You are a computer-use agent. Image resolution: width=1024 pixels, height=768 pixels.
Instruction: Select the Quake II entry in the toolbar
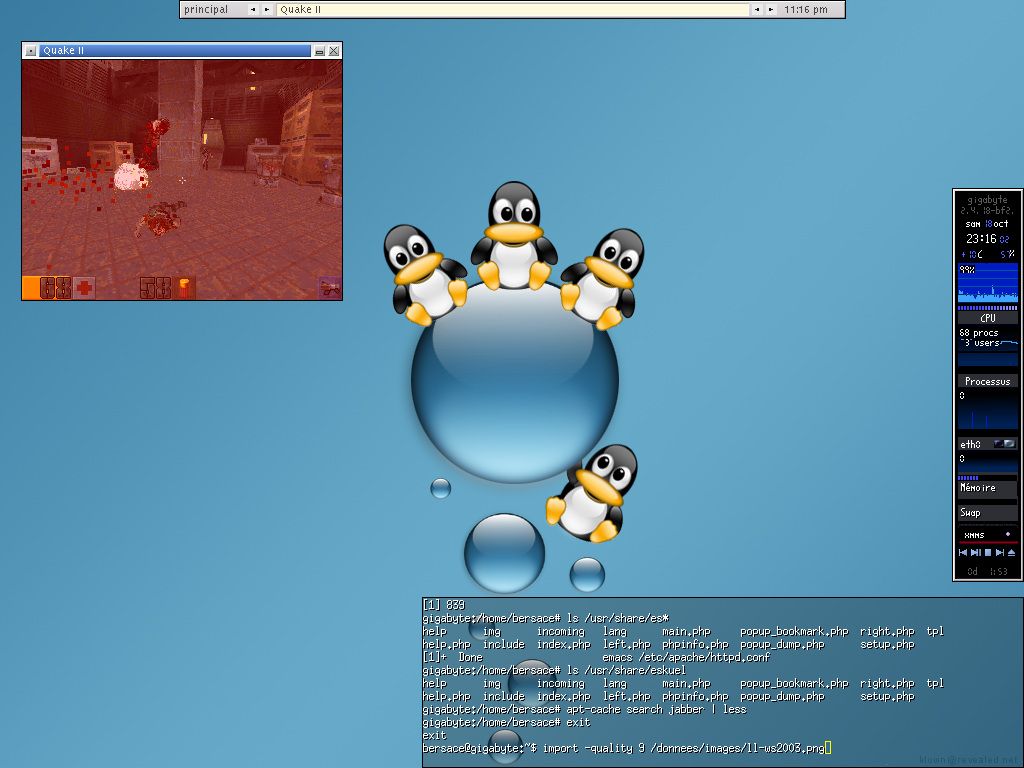click(513, 9)
